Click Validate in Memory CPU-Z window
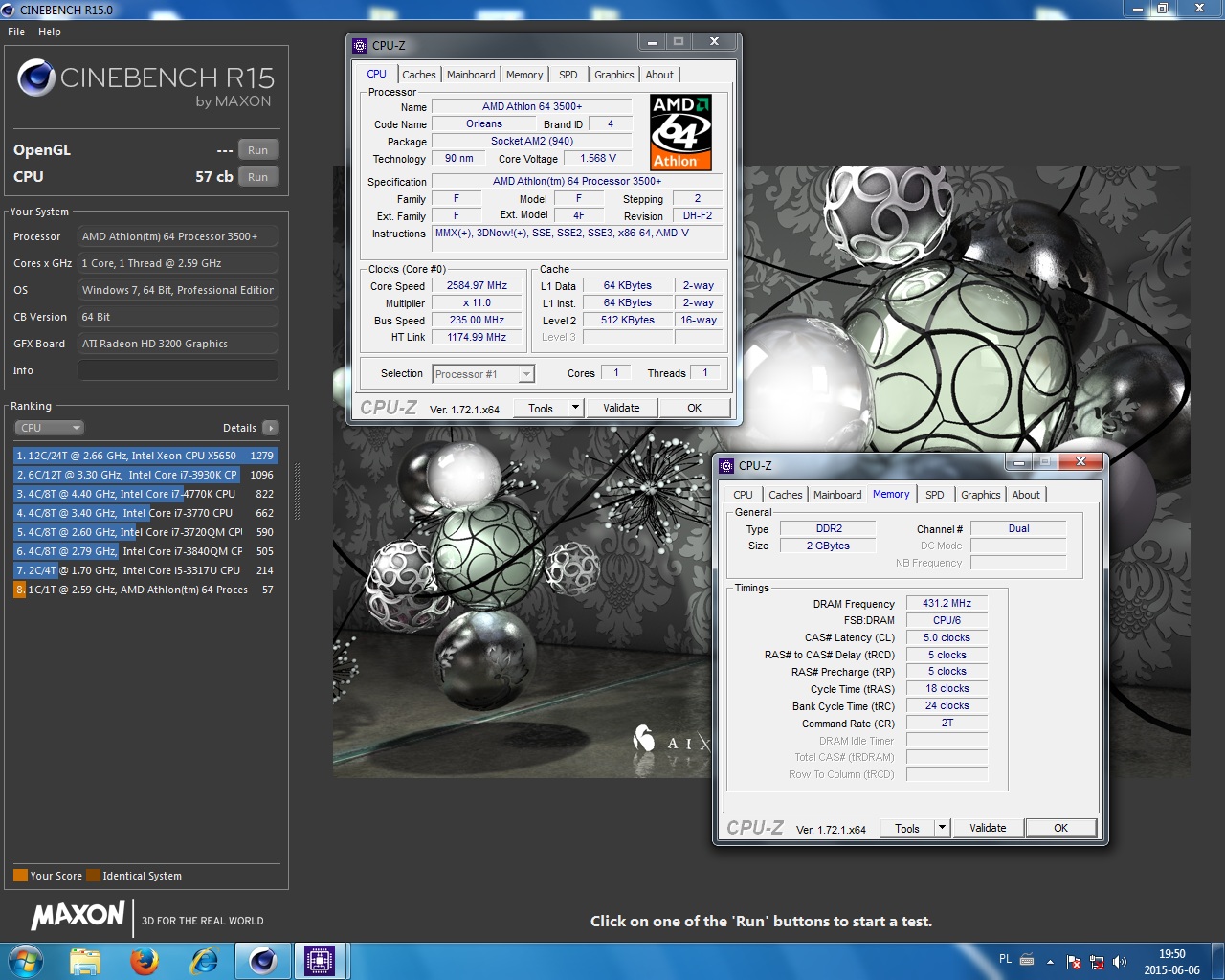 click(x=988, y=828)
